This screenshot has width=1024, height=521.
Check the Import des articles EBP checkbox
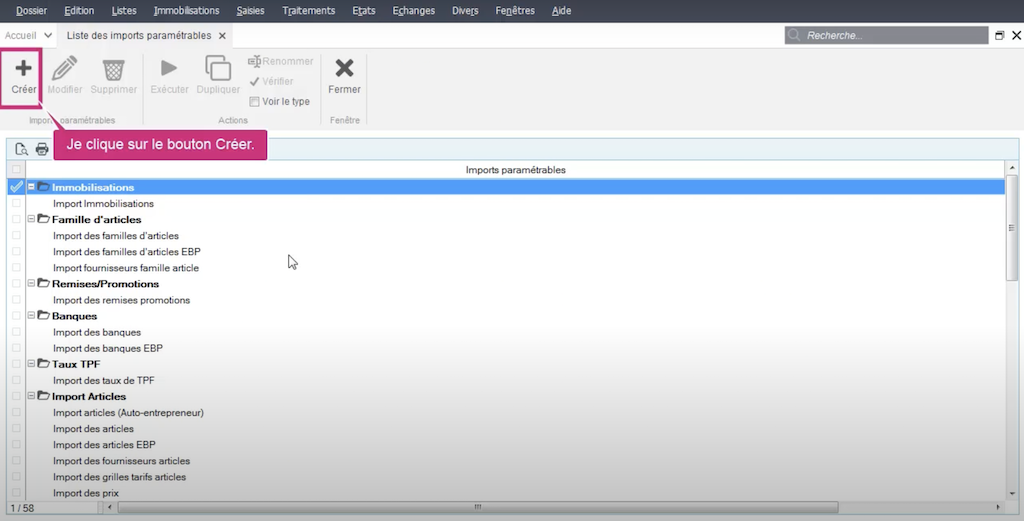coord(16,445)
